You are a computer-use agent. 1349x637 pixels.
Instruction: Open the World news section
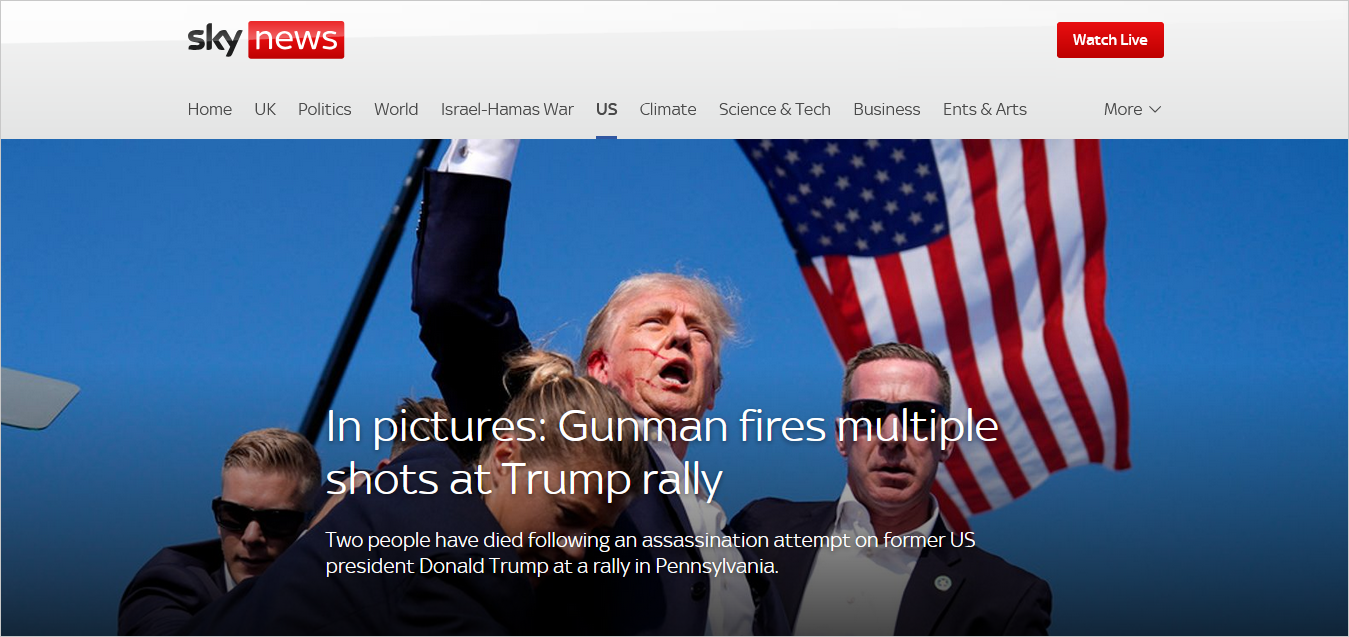[x=396, y=109]
